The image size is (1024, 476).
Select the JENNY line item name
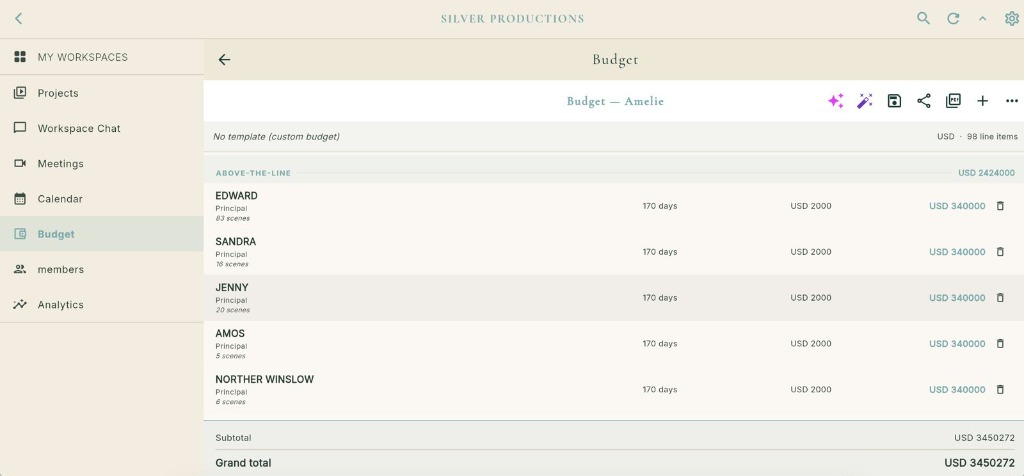tap(232, 287)
